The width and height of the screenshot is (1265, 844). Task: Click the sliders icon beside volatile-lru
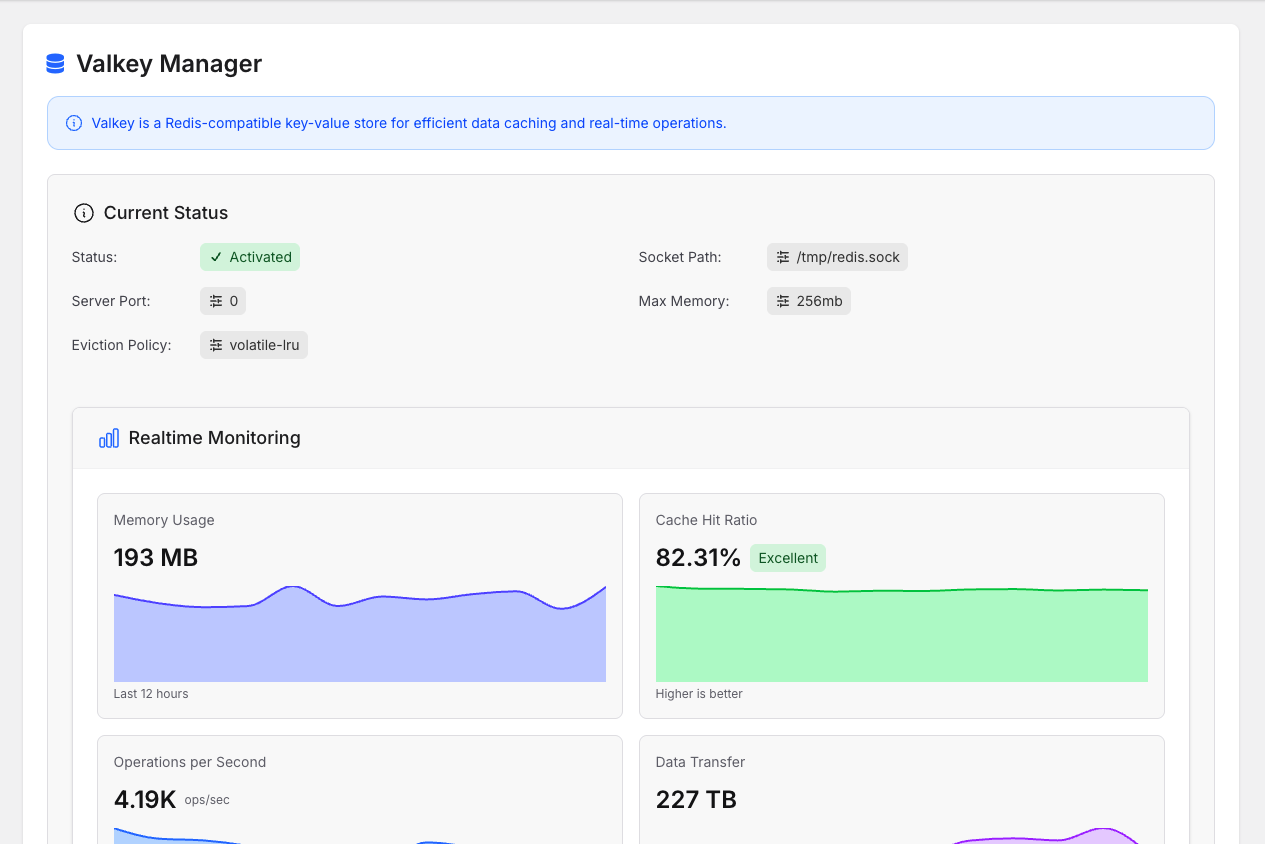coord(216,345)
